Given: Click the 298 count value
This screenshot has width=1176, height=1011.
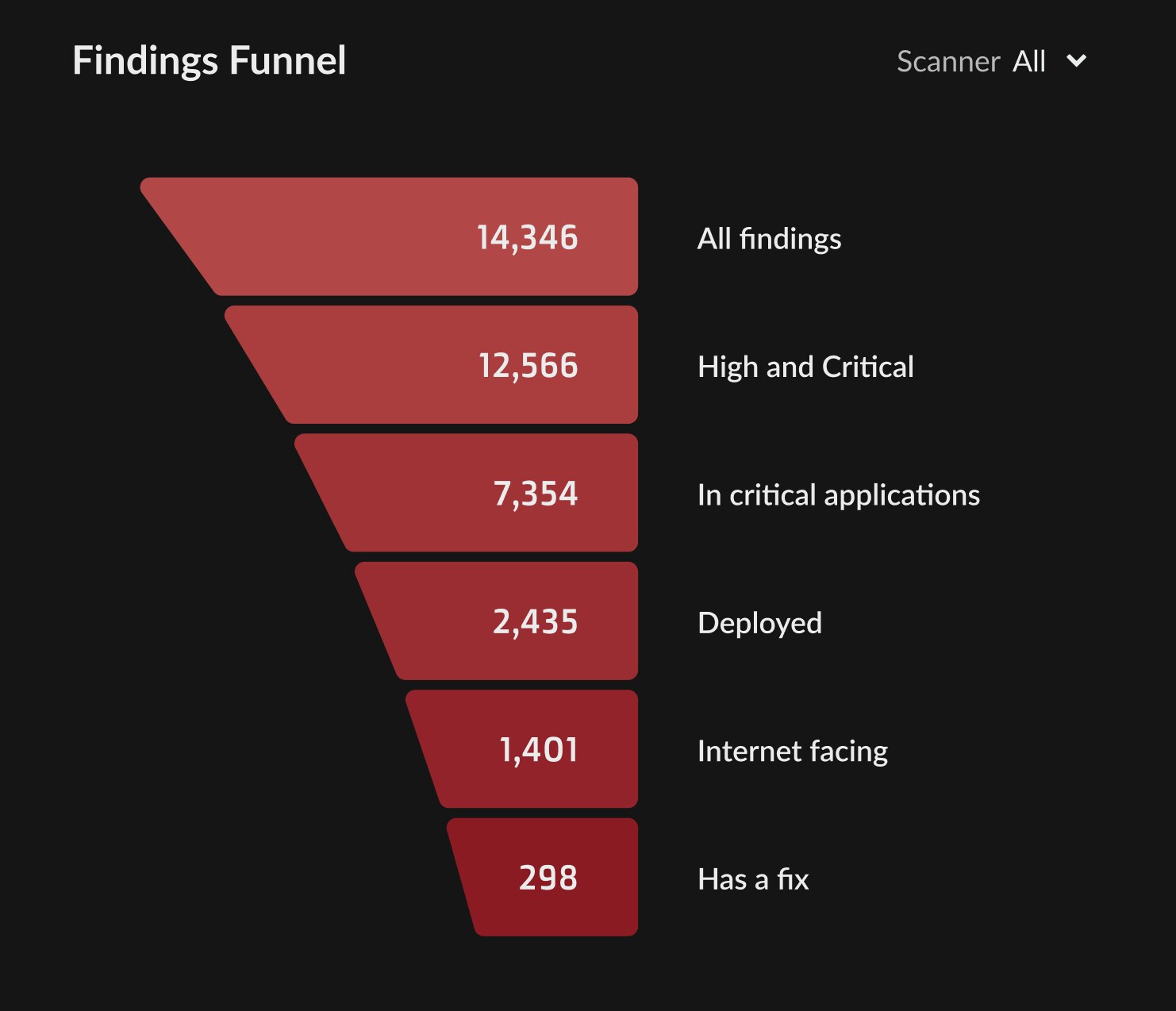Looking at the screenshot, I should tap(548, 878).
